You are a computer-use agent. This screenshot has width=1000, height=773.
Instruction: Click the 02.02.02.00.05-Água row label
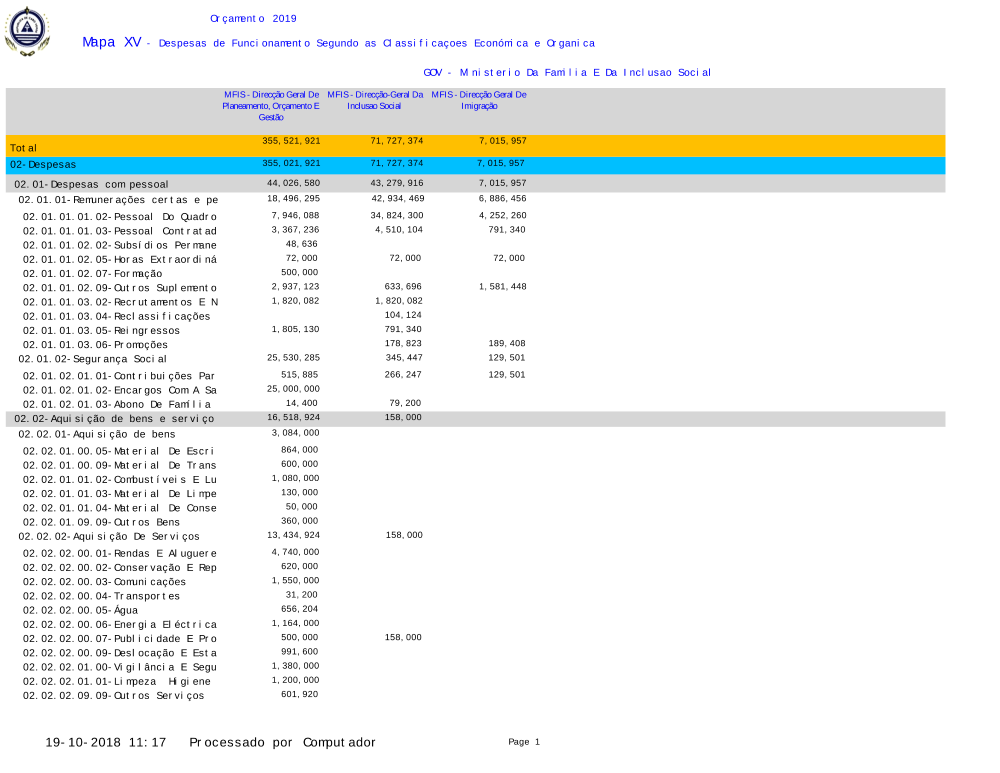click(x=81, y=610)
